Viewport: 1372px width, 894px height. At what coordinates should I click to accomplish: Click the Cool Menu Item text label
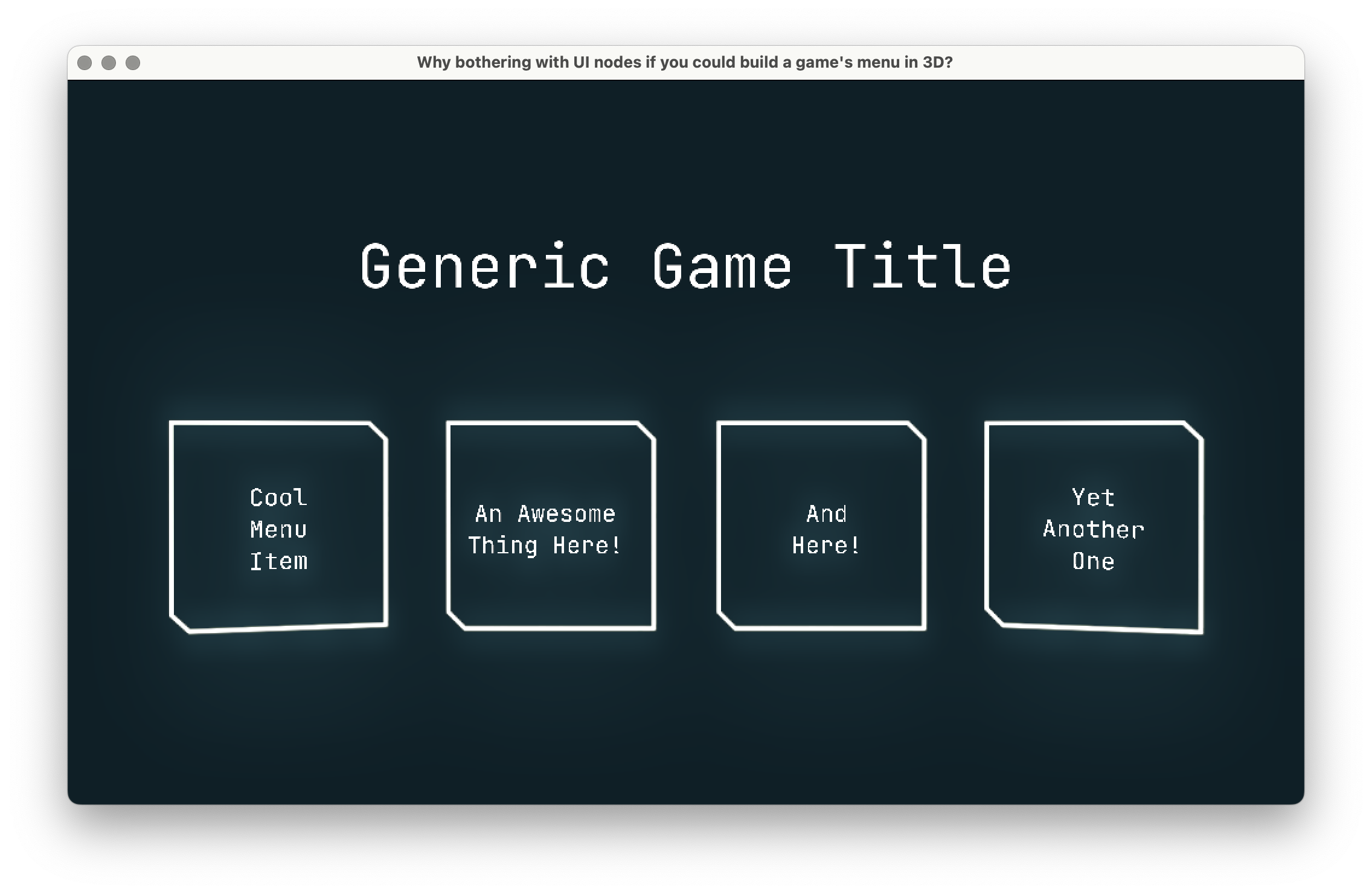(279, 530)
